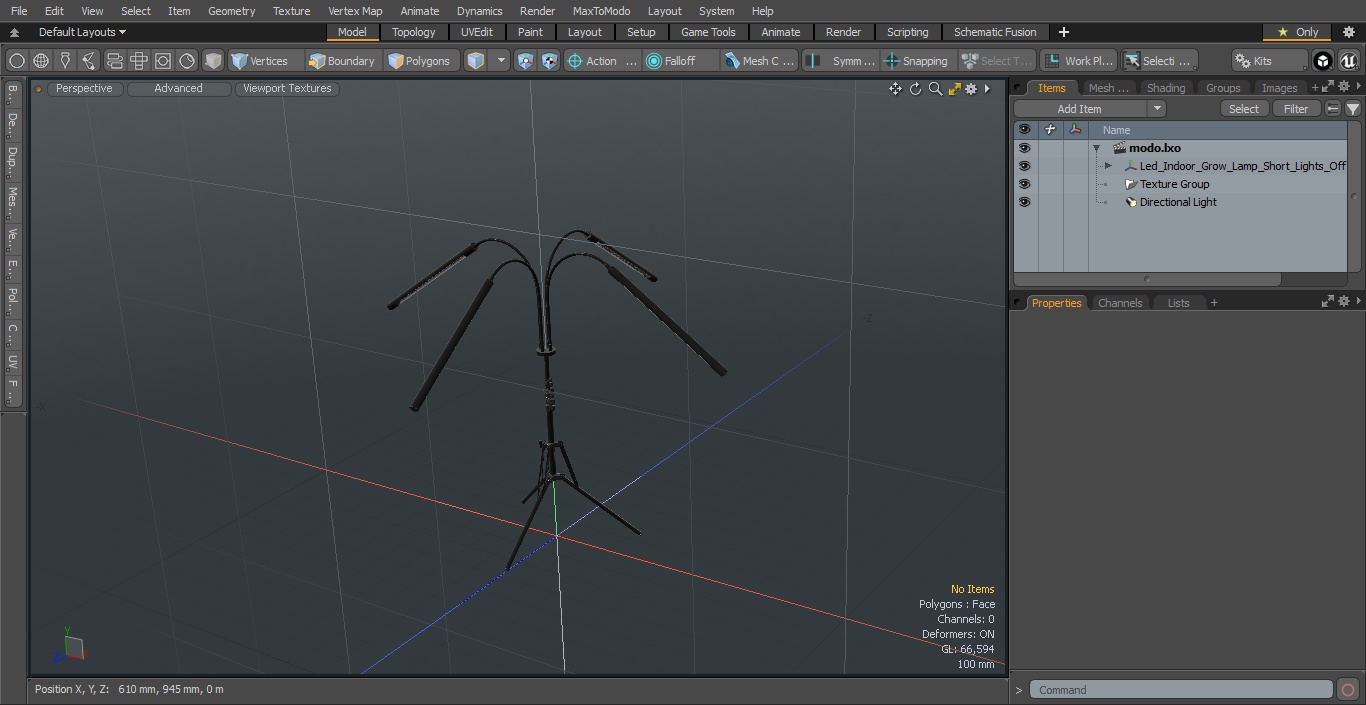Toggle visibility of Led_Indoor_Grow_Lamp mesh item
Screen dimensions: 1366x705
(1024, 166)
